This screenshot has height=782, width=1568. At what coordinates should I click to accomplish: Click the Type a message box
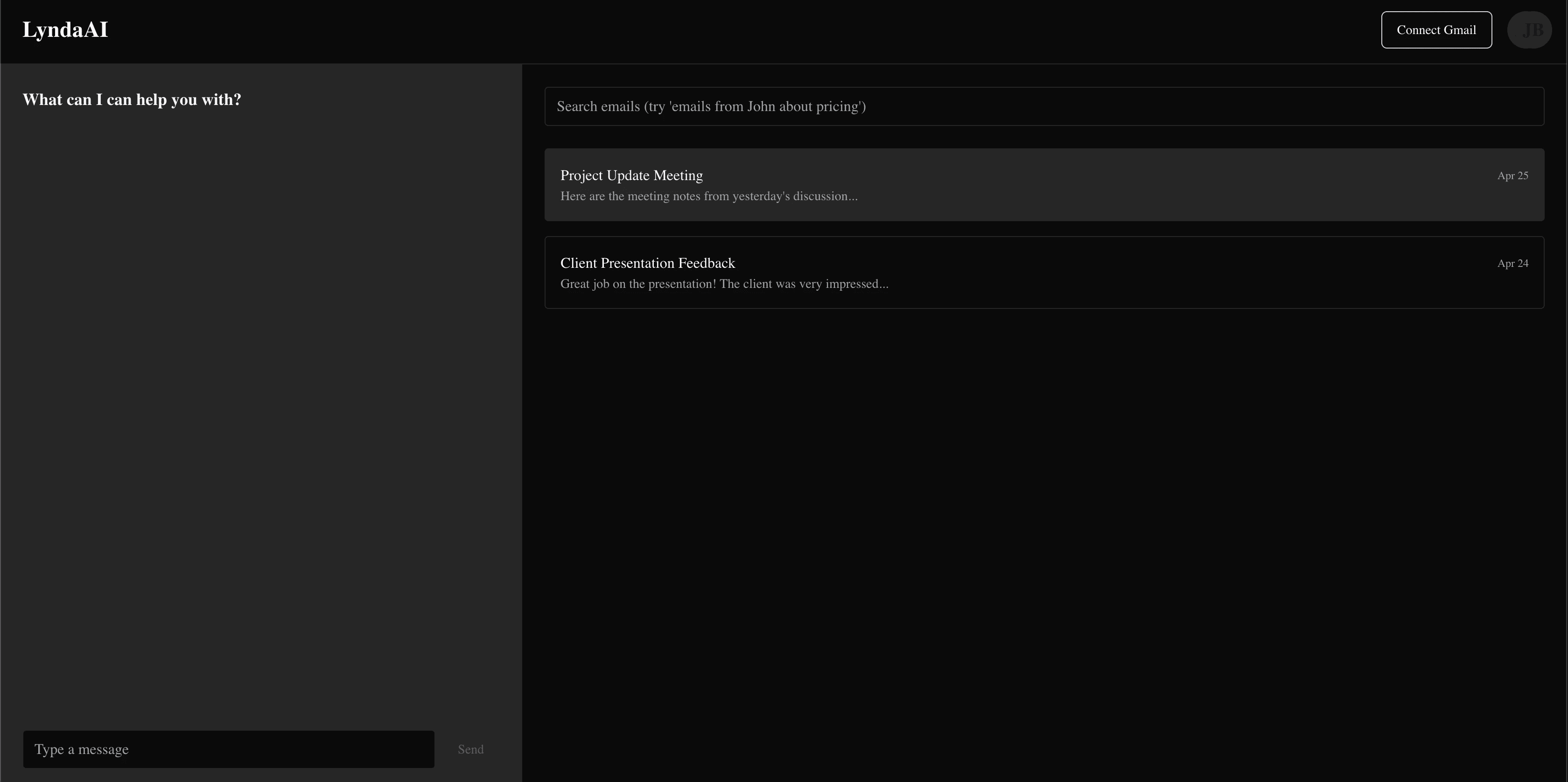pyautogui.click(x=228, y=749)
